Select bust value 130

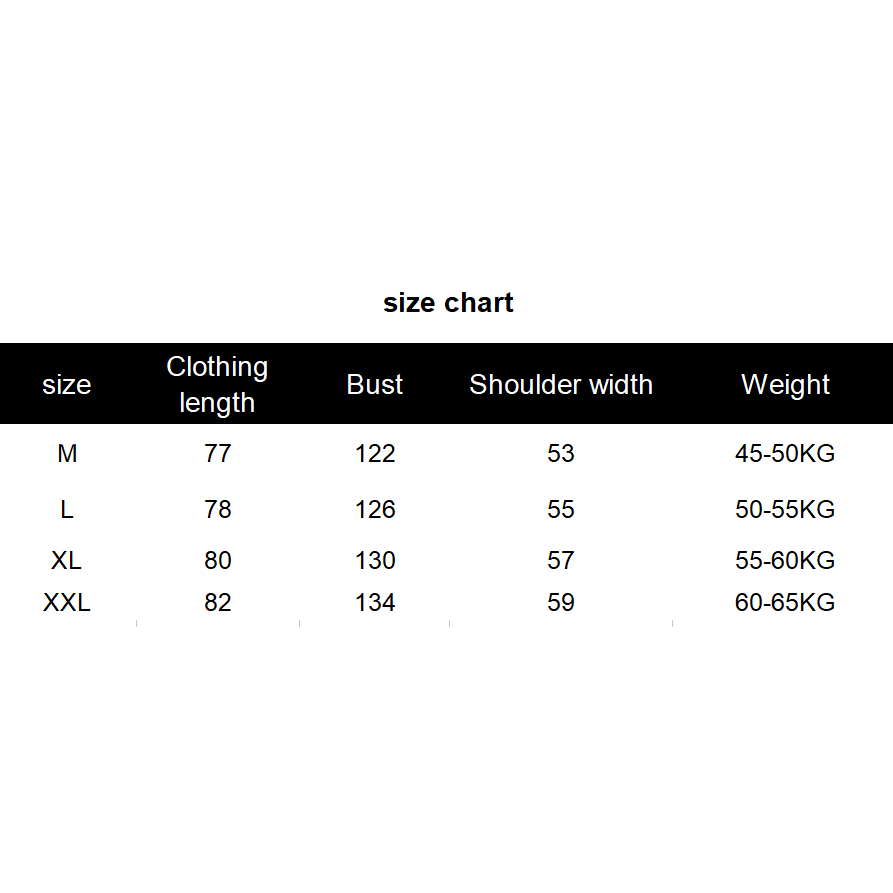pos(375,561)
